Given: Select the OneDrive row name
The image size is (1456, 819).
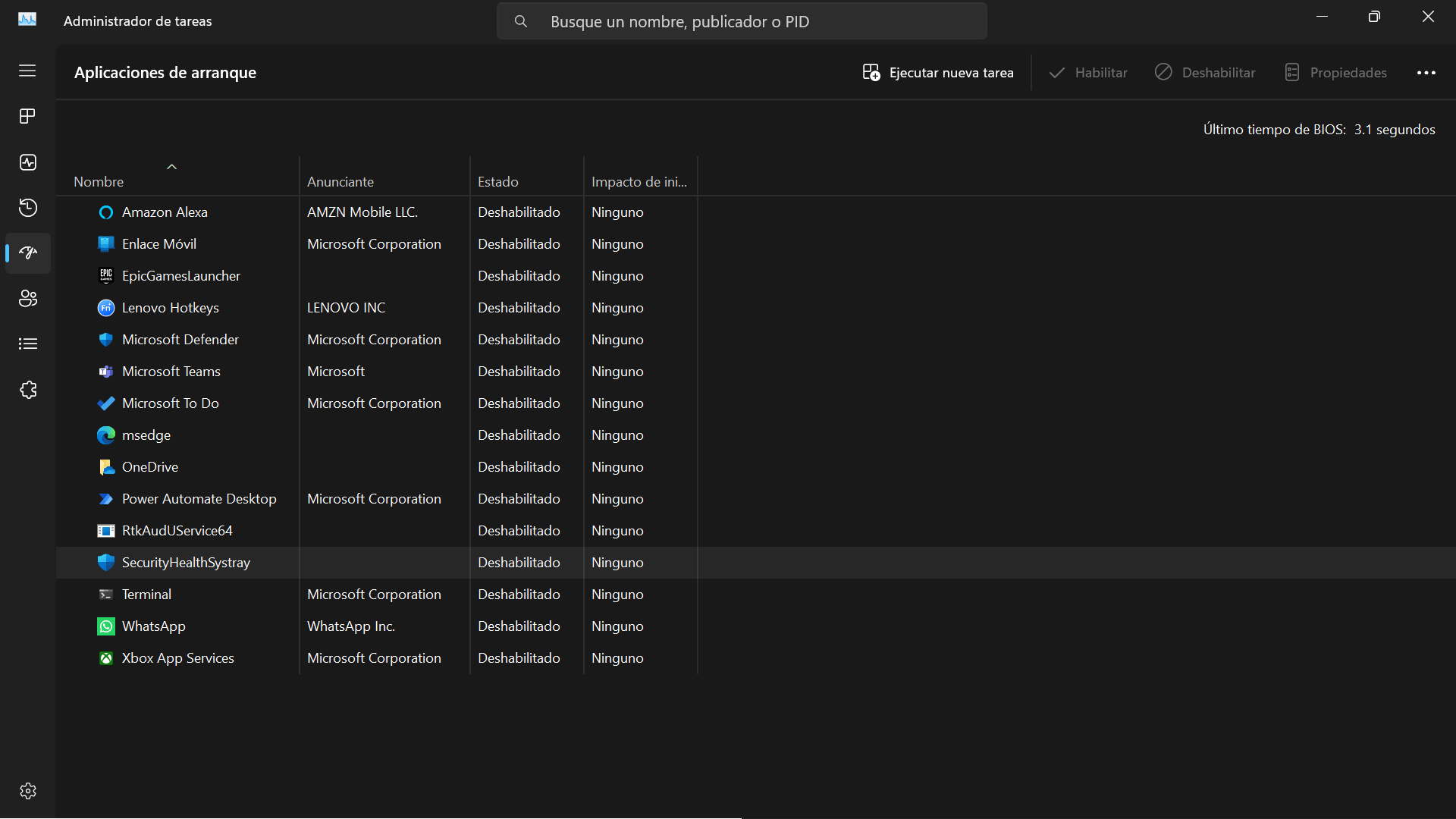Looking at the screenshot, I should click(150, 467).
